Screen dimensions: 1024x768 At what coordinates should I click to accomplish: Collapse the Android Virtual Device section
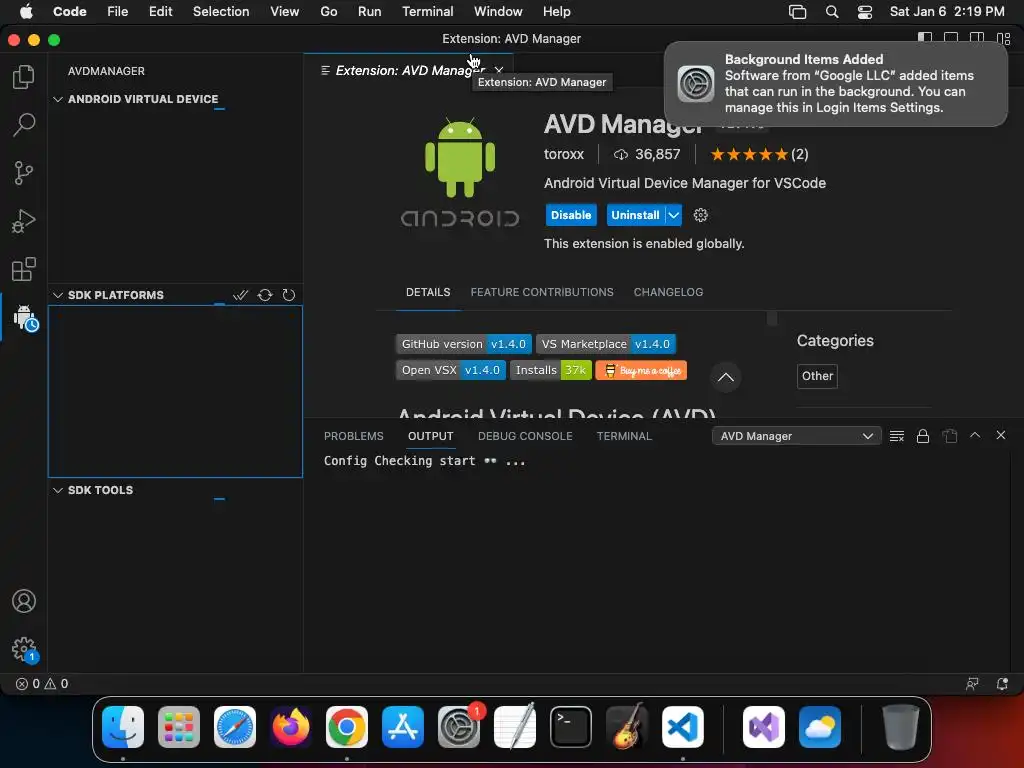point(57,99)
